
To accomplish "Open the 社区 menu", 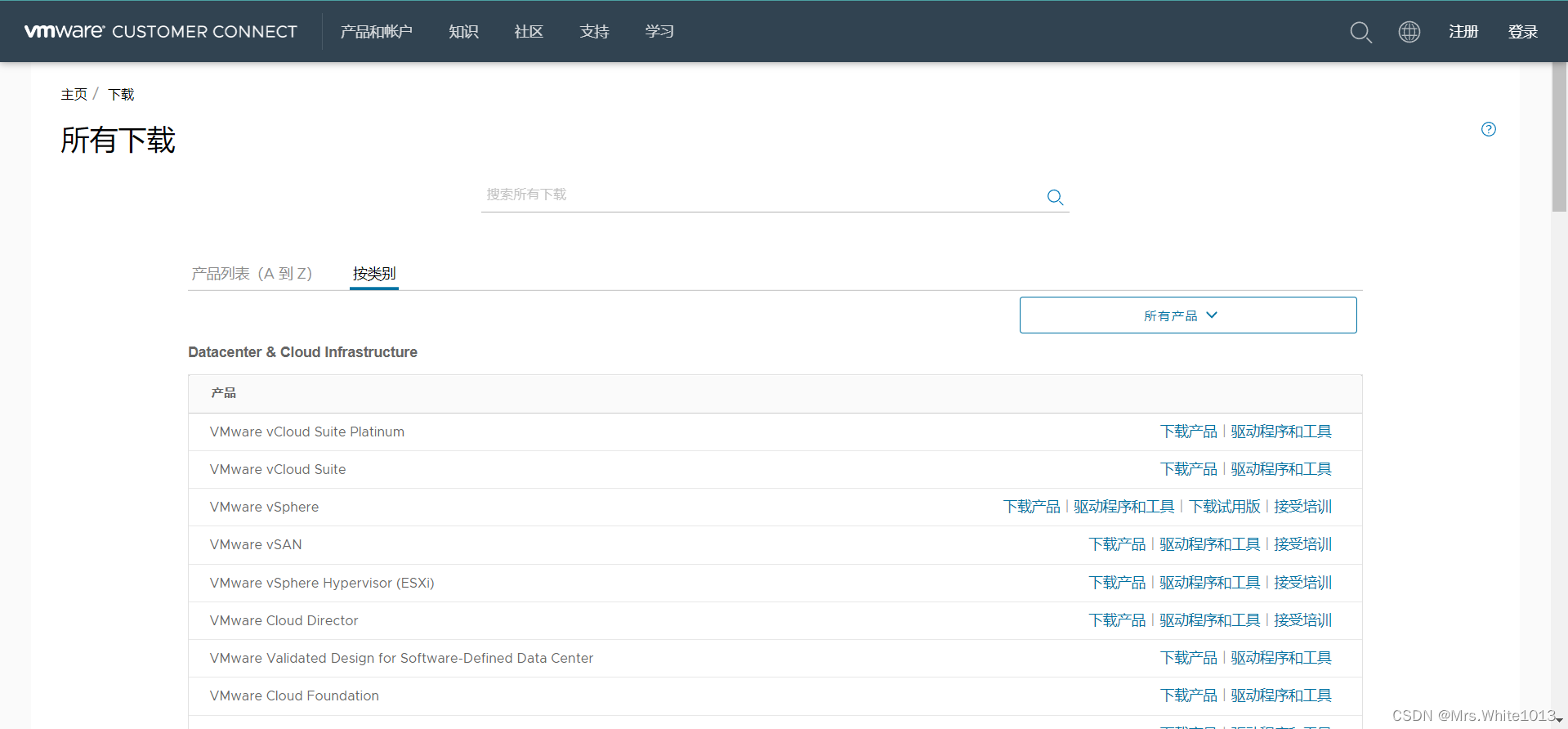I will click(529, 32).
